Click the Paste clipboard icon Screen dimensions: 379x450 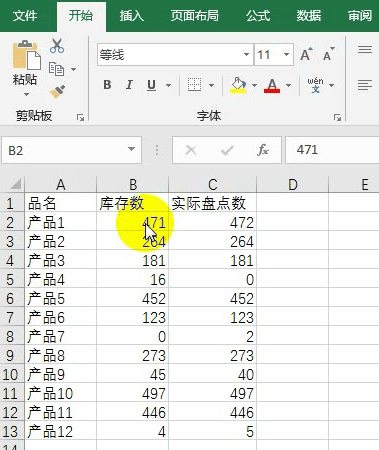(27, 55)
